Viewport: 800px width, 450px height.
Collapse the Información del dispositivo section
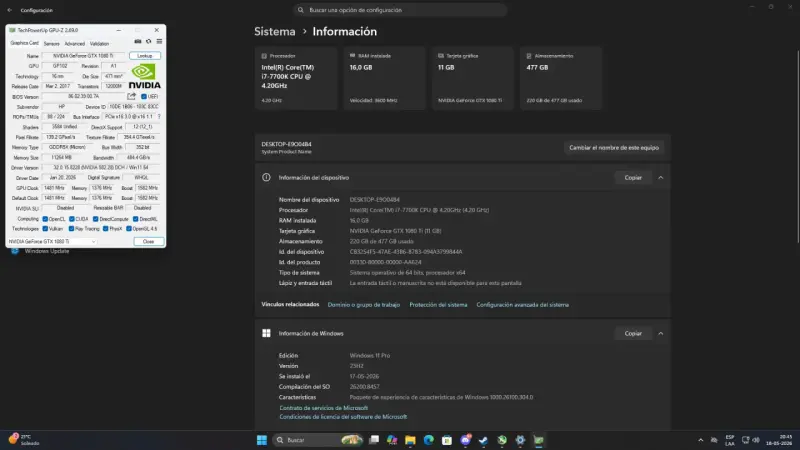tap(661, 178)
